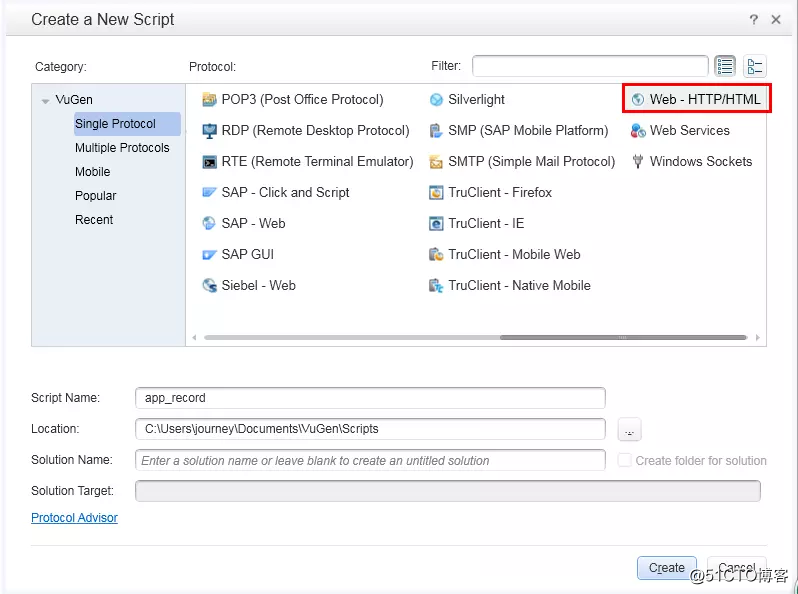Browse for script location with ellipsis button
Image resolution: width=798 pixels, height=594 pixels.
pyautogui.click(x=630, y=429)
